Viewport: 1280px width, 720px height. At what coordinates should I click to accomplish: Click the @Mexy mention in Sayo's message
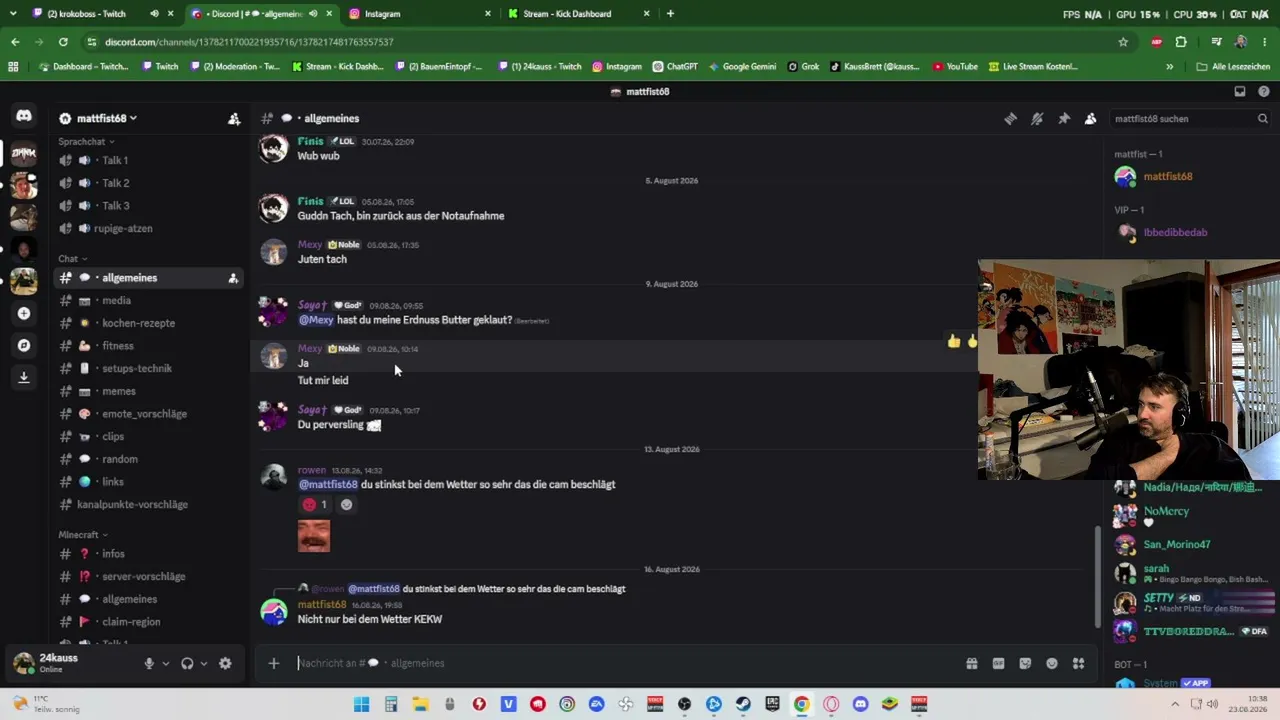tap(316, 320)
